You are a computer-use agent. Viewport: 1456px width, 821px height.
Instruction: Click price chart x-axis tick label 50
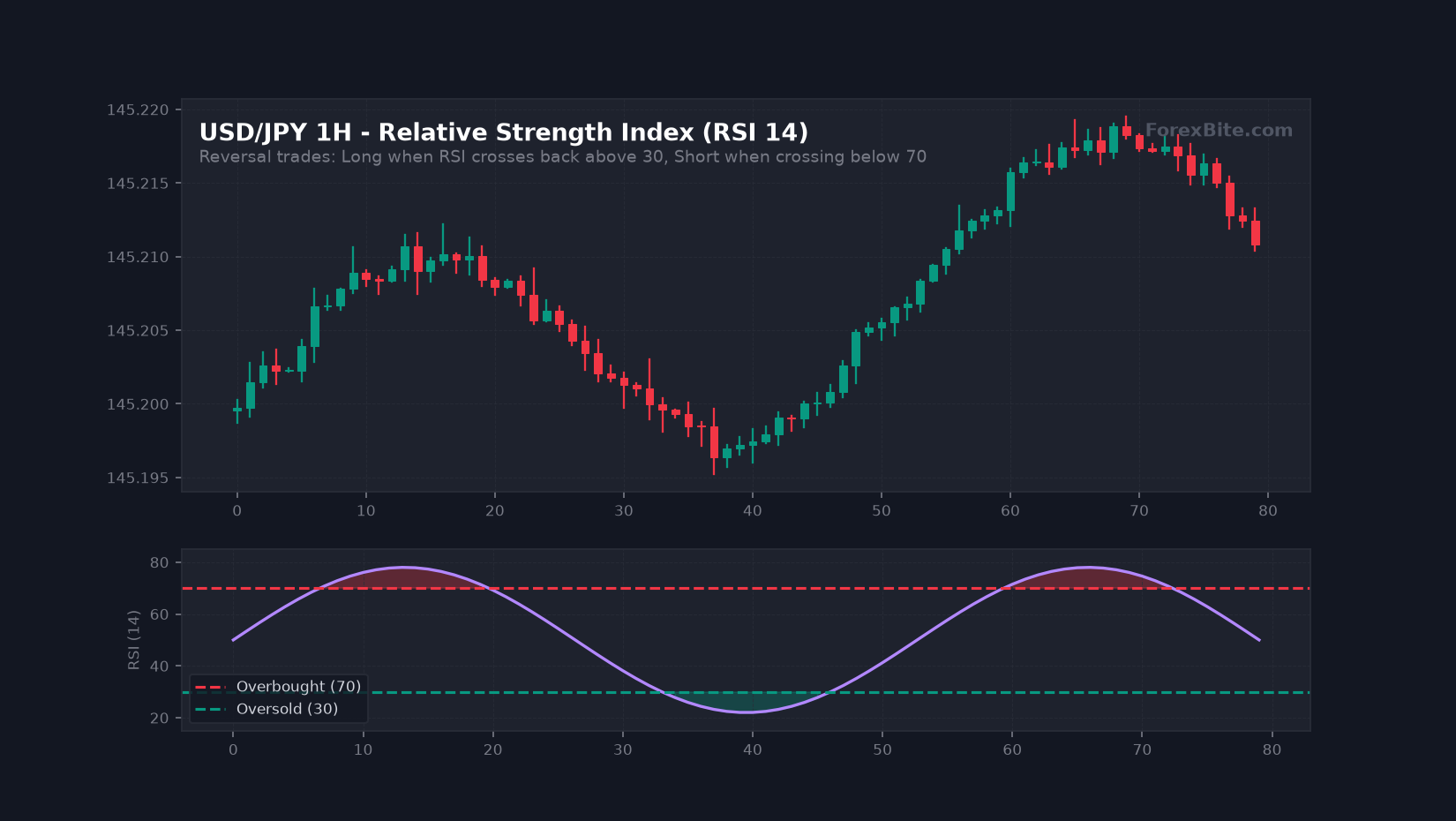pyautogui.click(x=882, y=511)
